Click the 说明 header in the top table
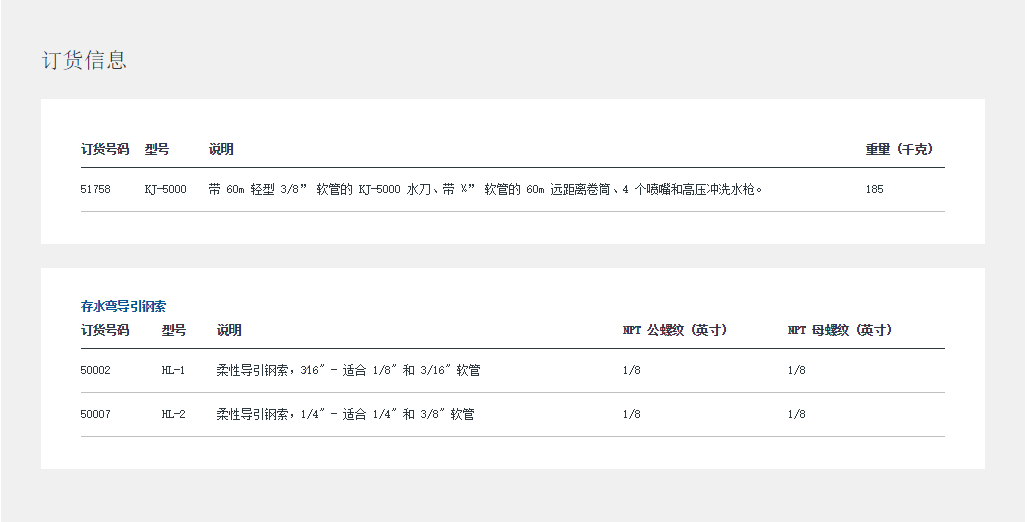The image size is (1027, 522). point(221,149)
